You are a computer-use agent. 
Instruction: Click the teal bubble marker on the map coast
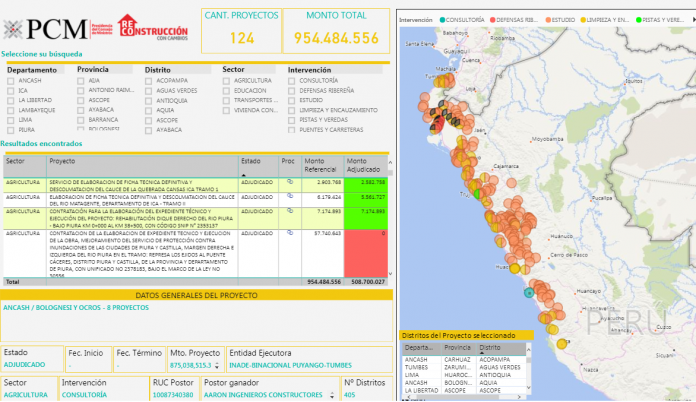(529, 292)
